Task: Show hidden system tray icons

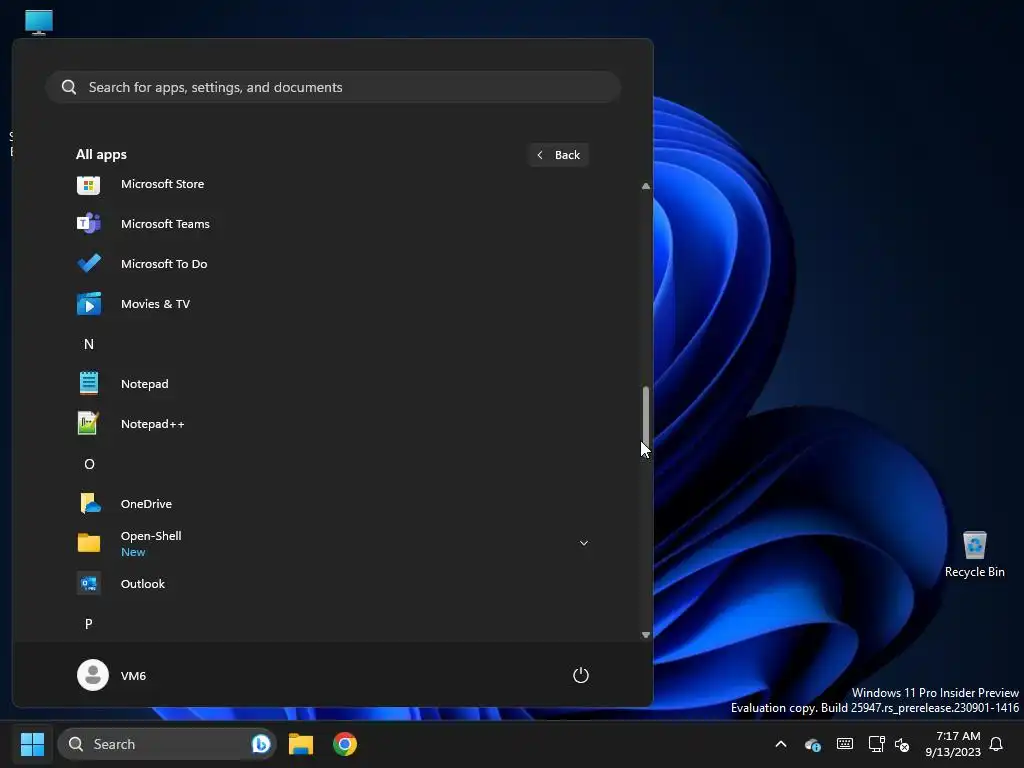Action: (780, 744)
